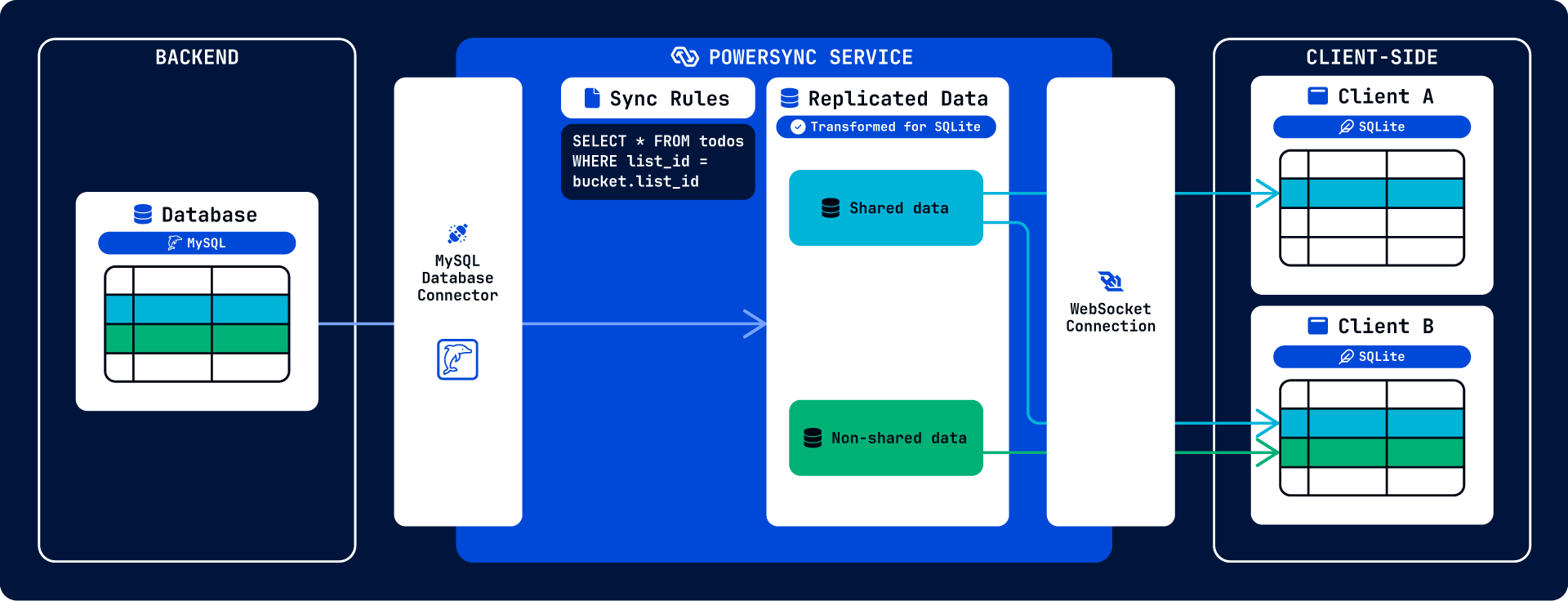Click the document icon beside Sync Rules

[x=592, y=98]
